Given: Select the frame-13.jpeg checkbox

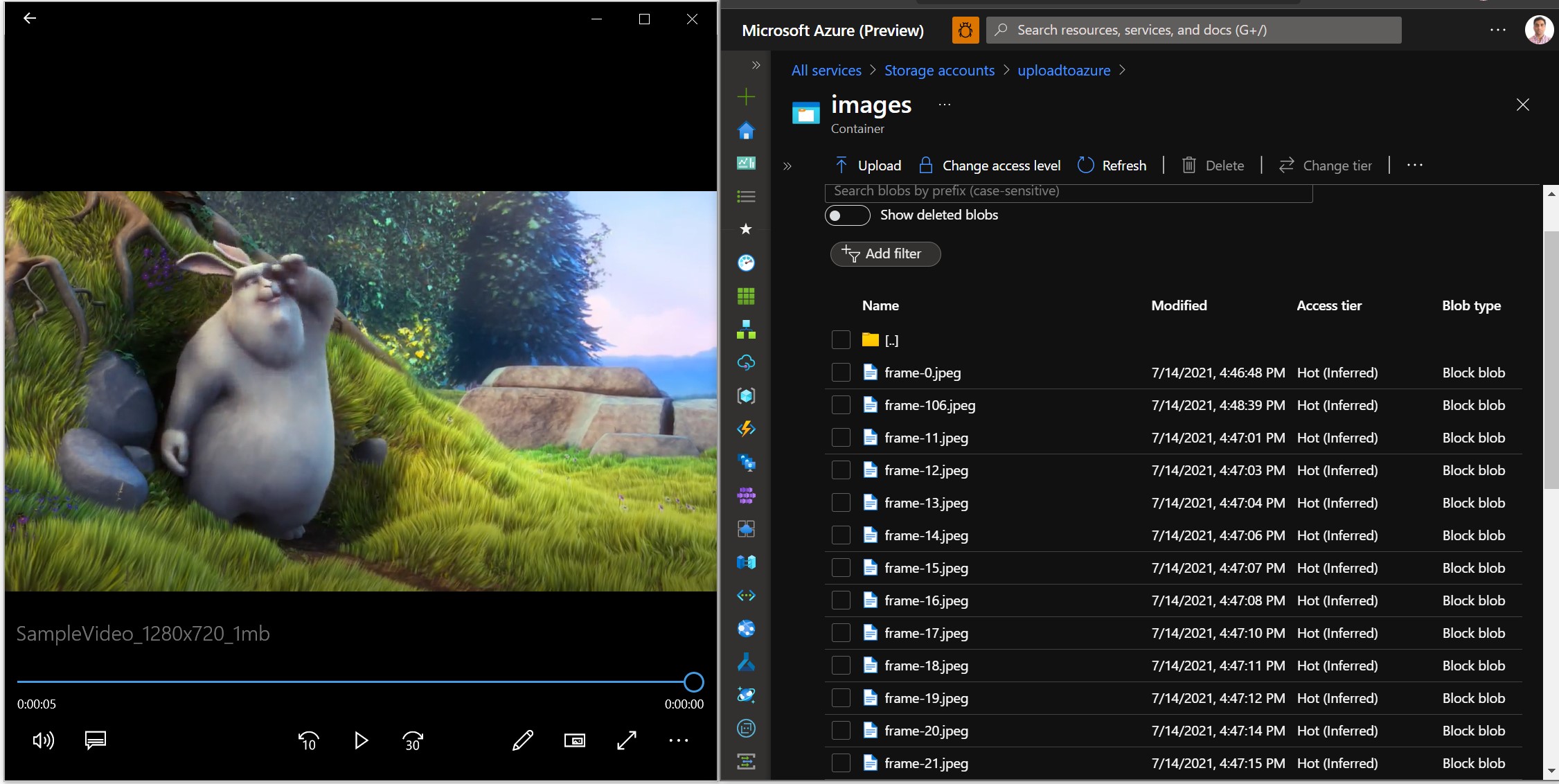Looking at the screenshot, I should pyautogui.click(x=841, y=503).
